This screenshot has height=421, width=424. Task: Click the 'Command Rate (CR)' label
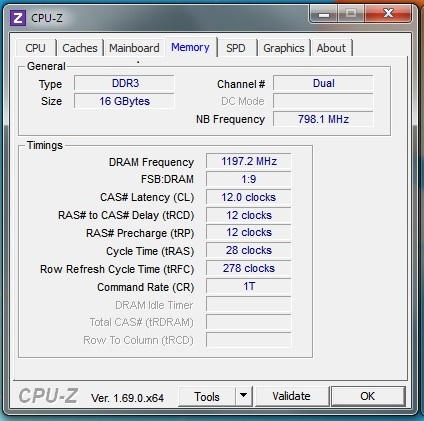pos(146,287)
